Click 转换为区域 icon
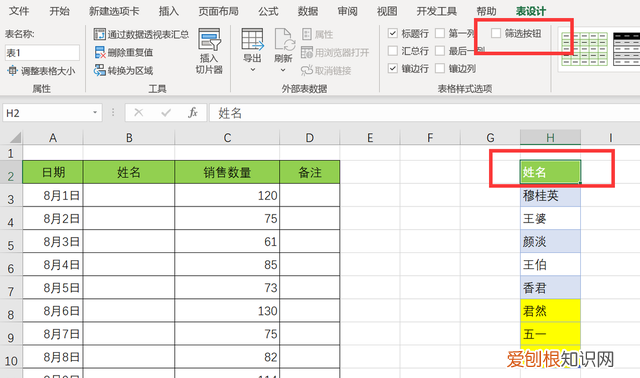 click(100, 70)
